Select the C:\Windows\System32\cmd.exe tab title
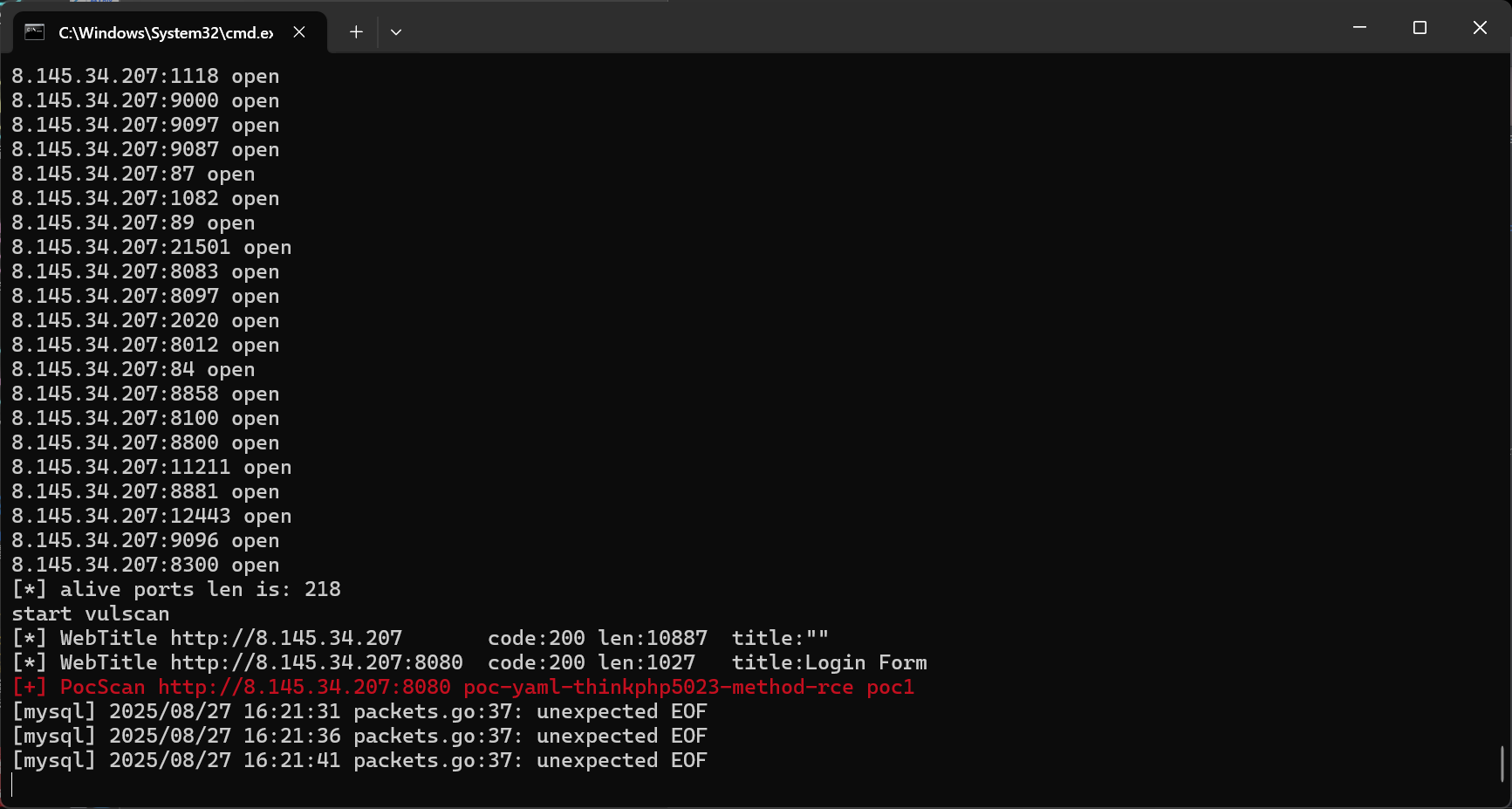The image size is (1512, 809). [x=166, y=33]
